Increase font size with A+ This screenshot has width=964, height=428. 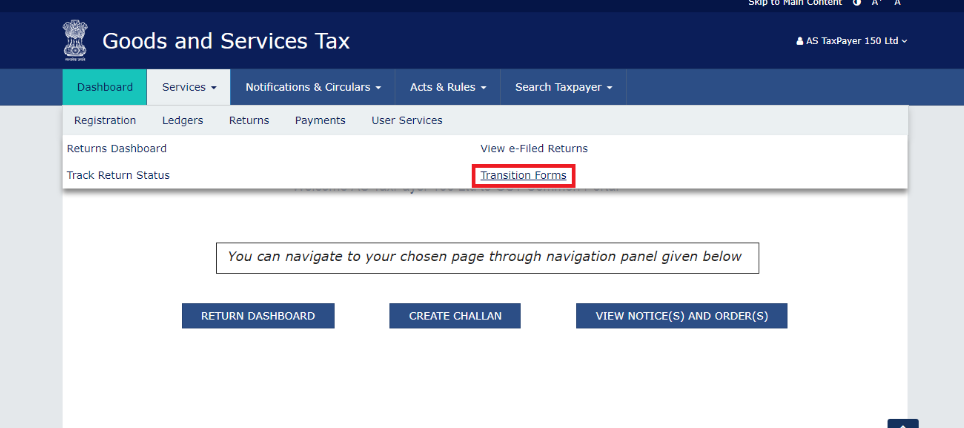click(x=877, y=3)
